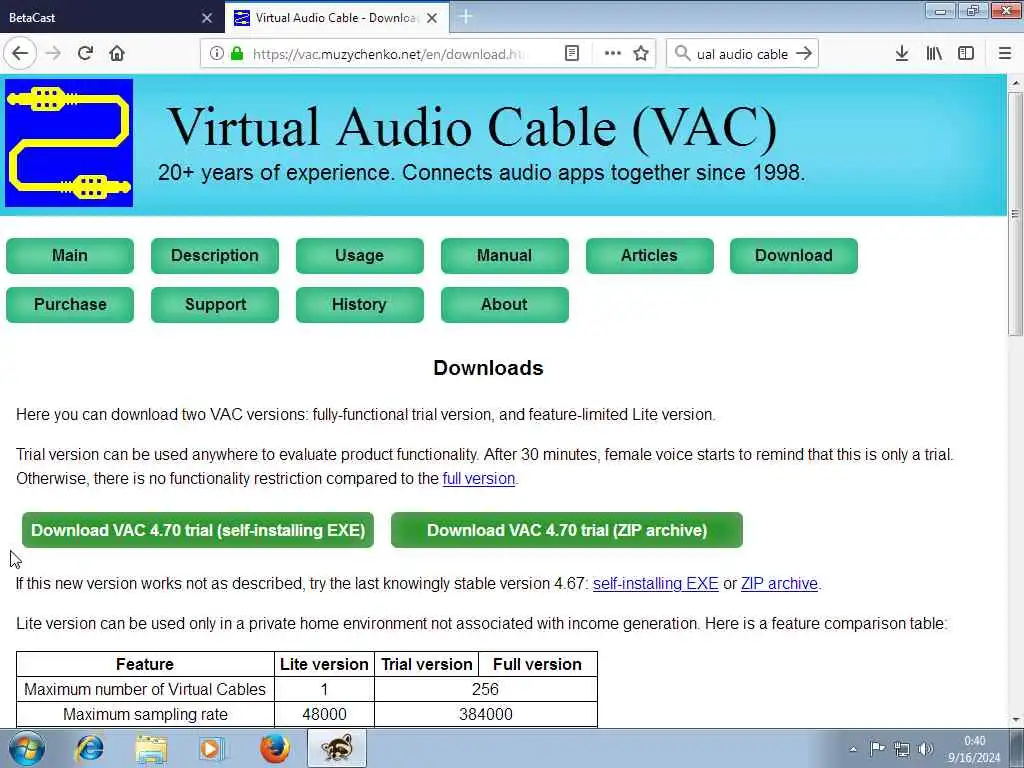This screenshot has height=768, width=1024.
Task: Close the Virtual Audio Cable tab
Action: click(432, 18)
